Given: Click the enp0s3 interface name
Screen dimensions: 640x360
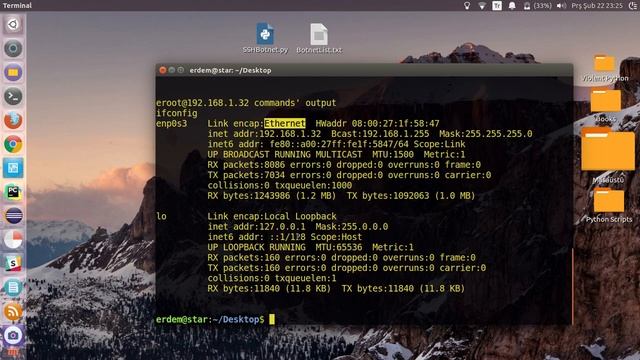Looking at the screenshot, I should coord(171,123).
